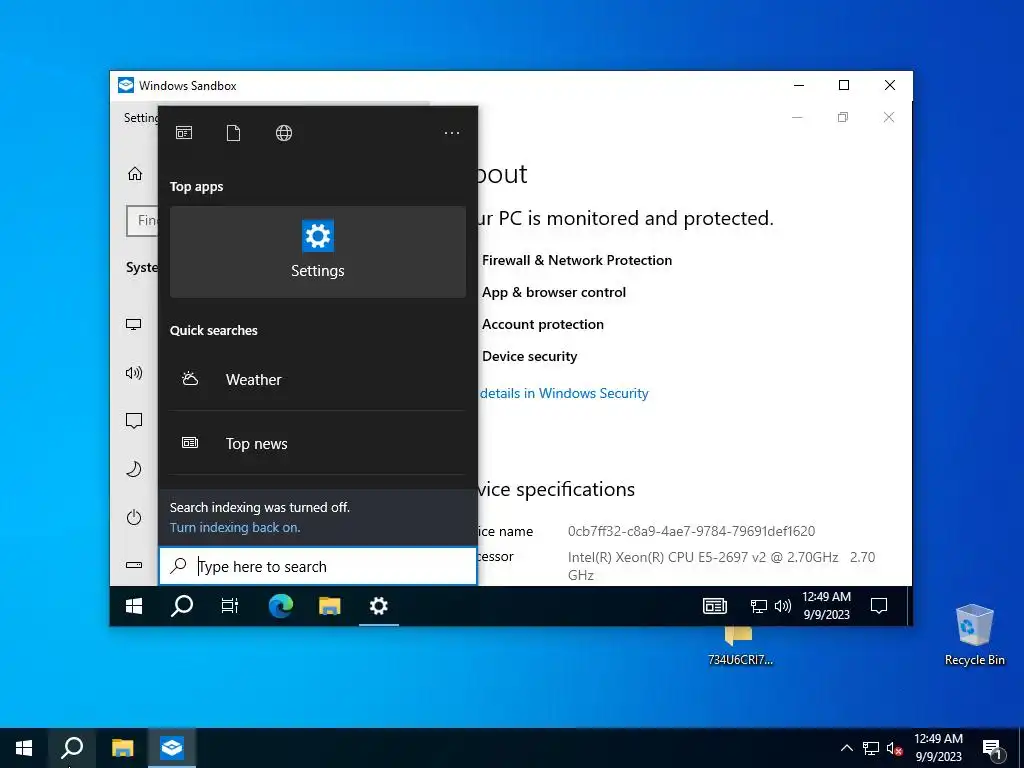Run the Top news quick search
Viewport: 1024px width, 768px height.
click(x=318, y=443)
